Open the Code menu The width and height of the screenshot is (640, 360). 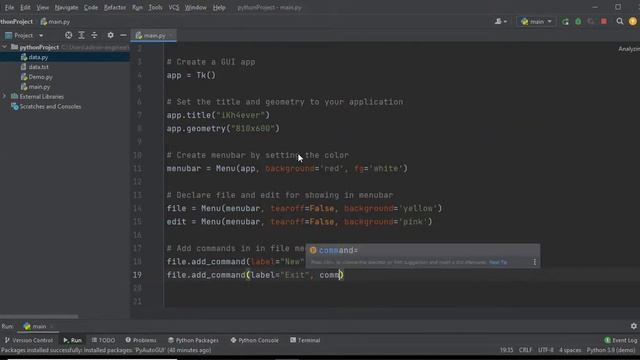coord(91,7)
